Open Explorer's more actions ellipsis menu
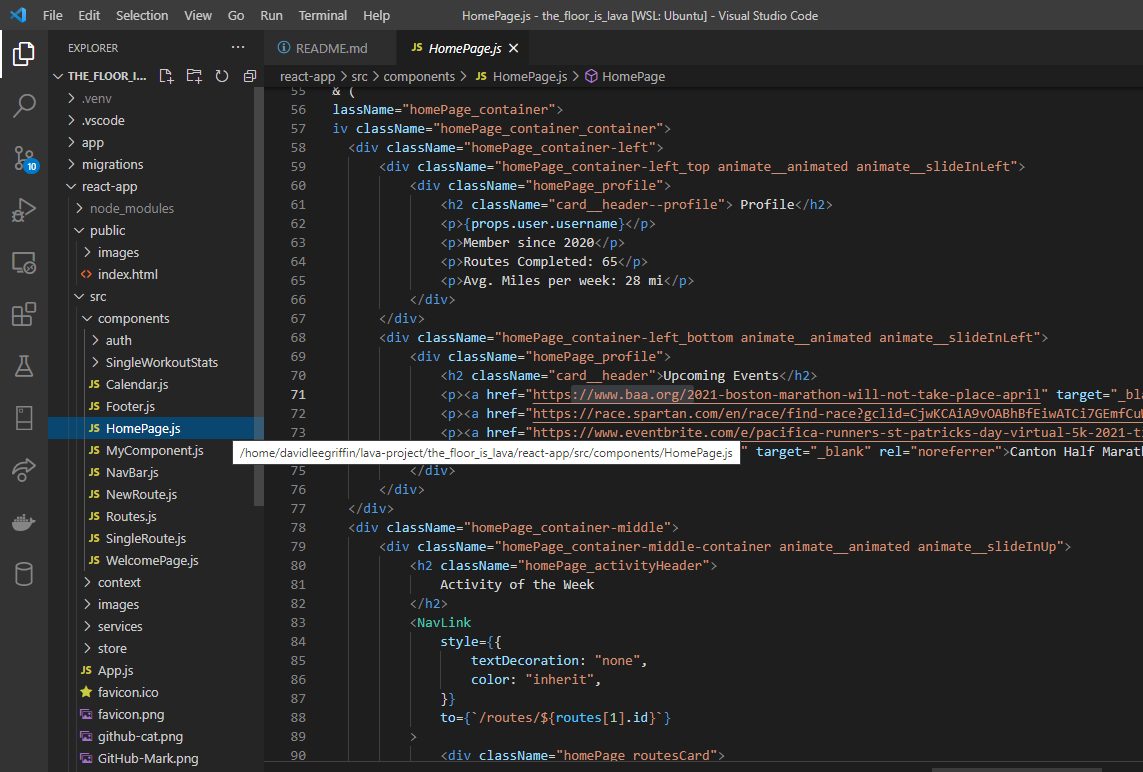This screenshot has width=1143, height=772. (x=237, y=48)
